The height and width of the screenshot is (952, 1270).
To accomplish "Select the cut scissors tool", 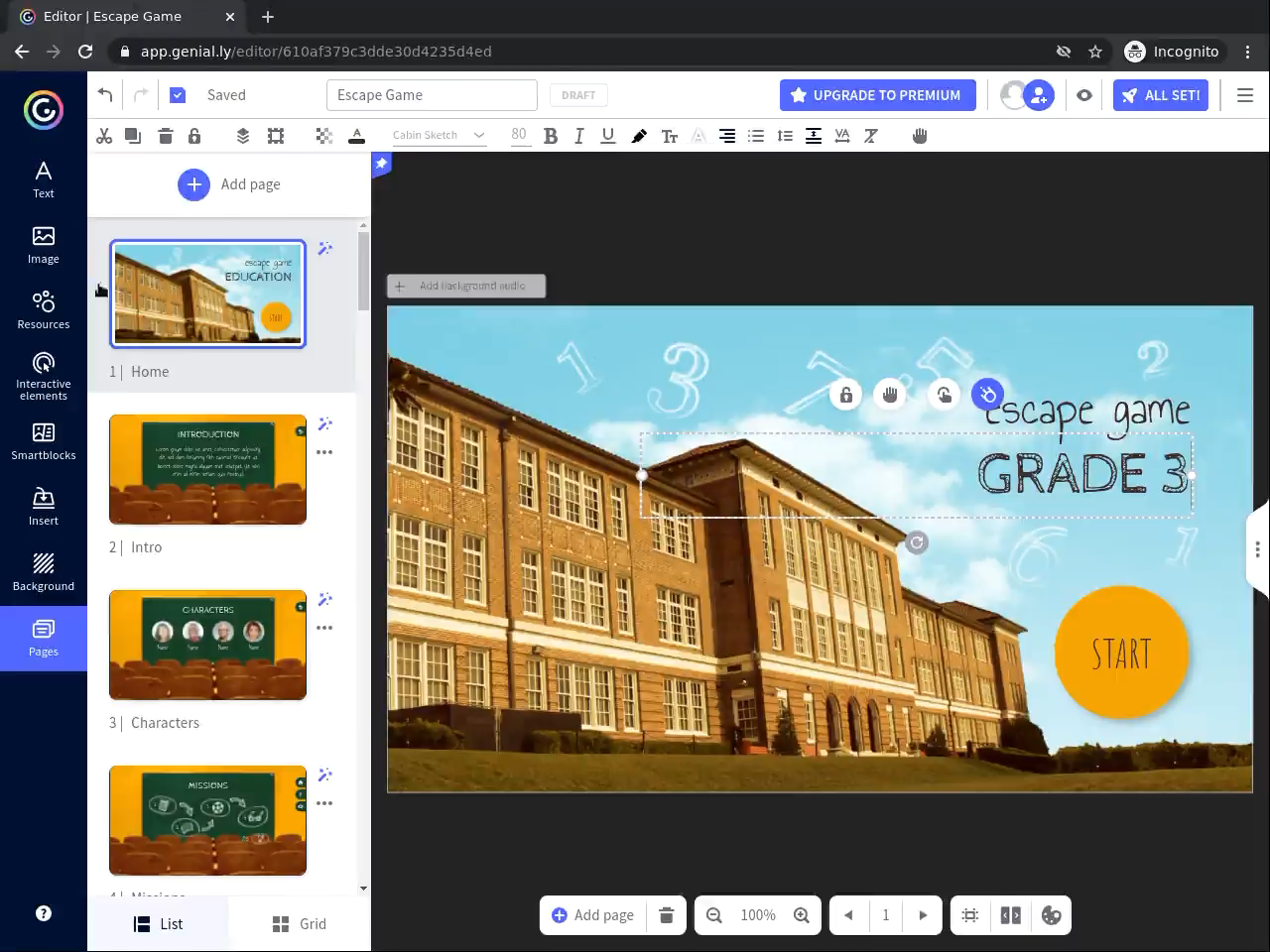I will coord(104,136).
